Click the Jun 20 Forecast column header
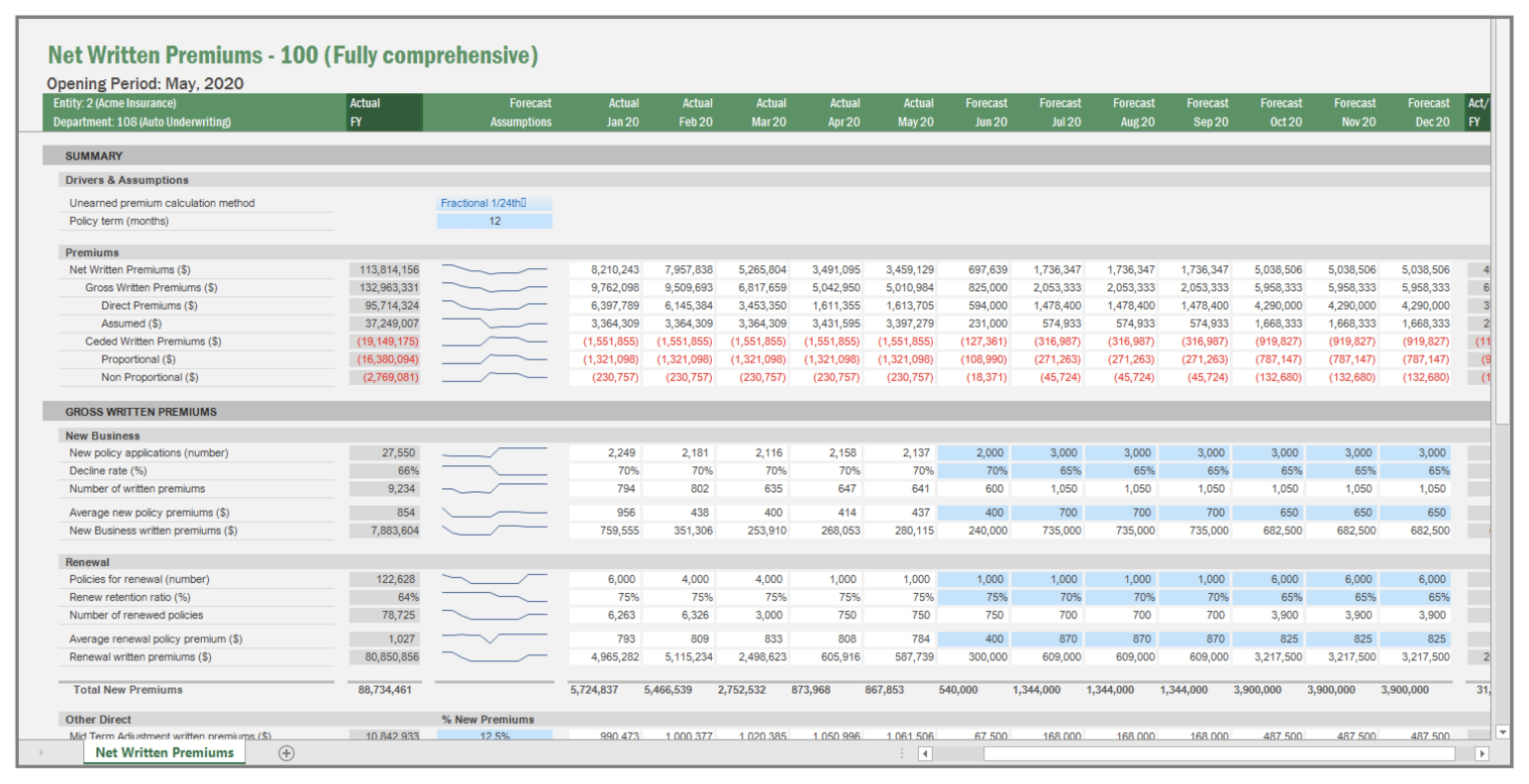The width and height of the screenshot is (1529, 784). click(987, 112)
